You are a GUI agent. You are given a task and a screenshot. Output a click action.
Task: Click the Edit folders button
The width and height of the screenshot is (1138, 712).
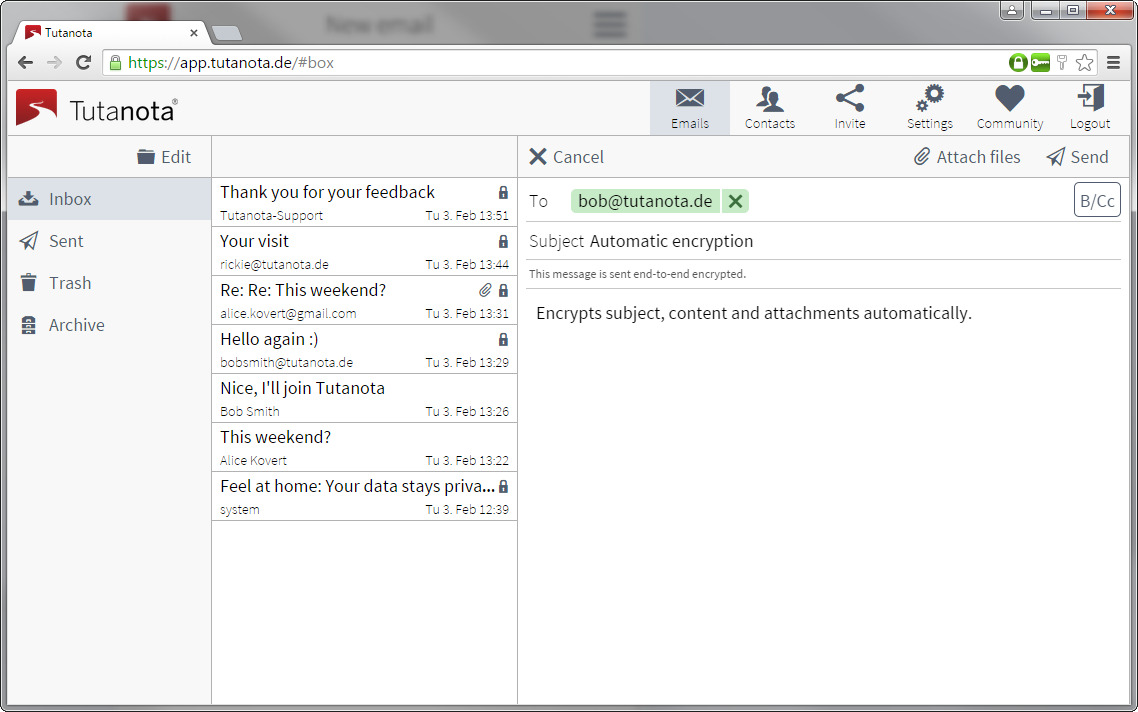pos(164,157)
